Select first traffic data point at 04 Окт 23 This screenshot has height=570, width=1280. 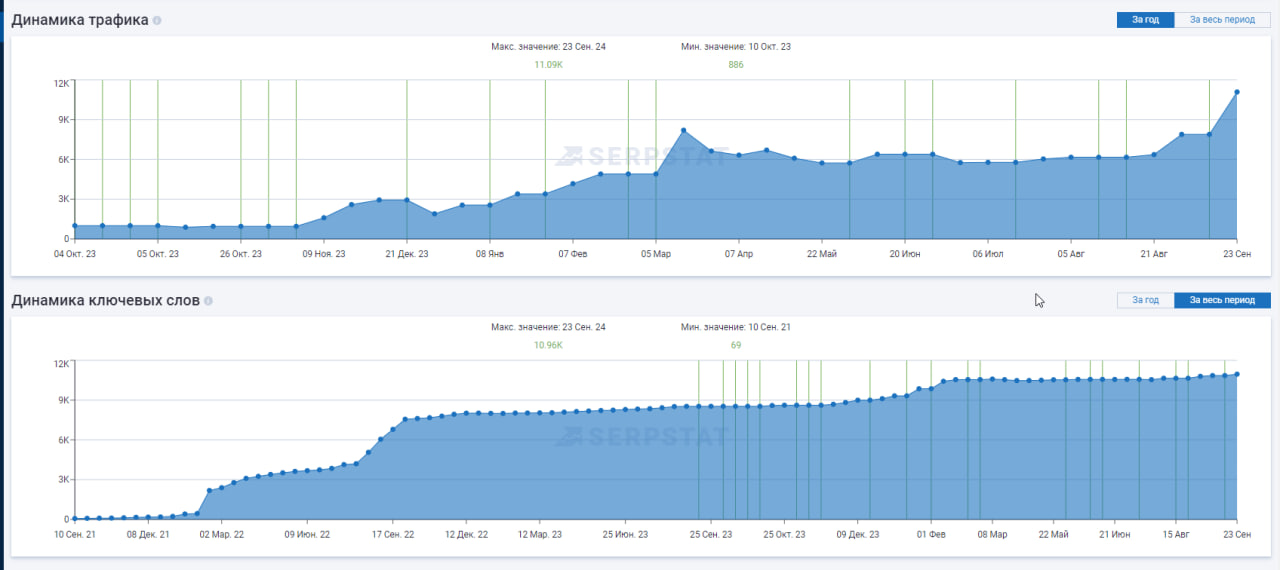click(x=74, y=226)
